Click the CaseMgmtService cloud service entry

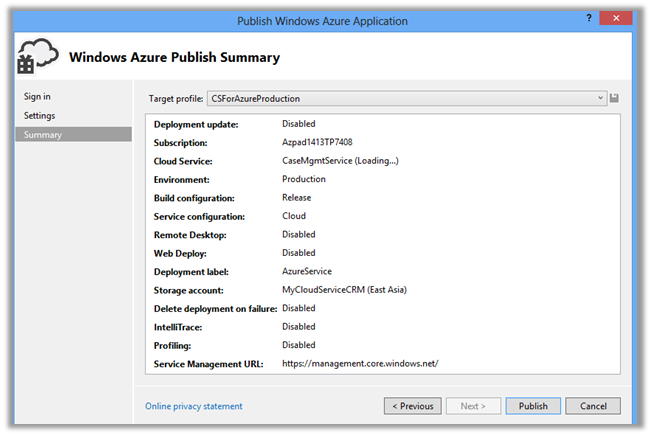340,161
